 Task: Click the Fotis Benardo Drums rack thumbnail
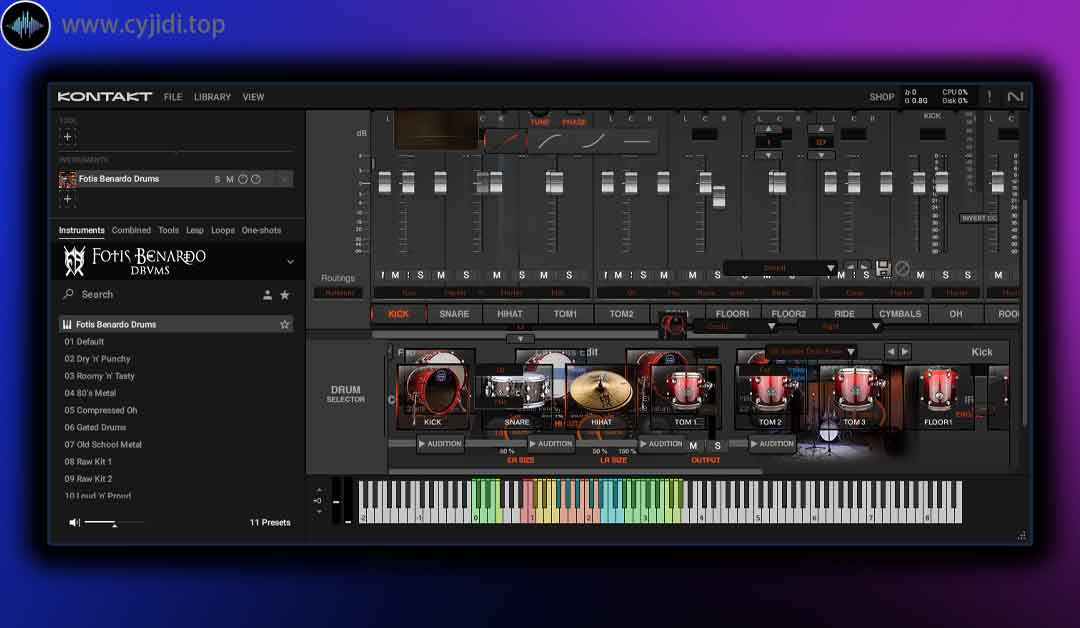click(x=68, y=179)
